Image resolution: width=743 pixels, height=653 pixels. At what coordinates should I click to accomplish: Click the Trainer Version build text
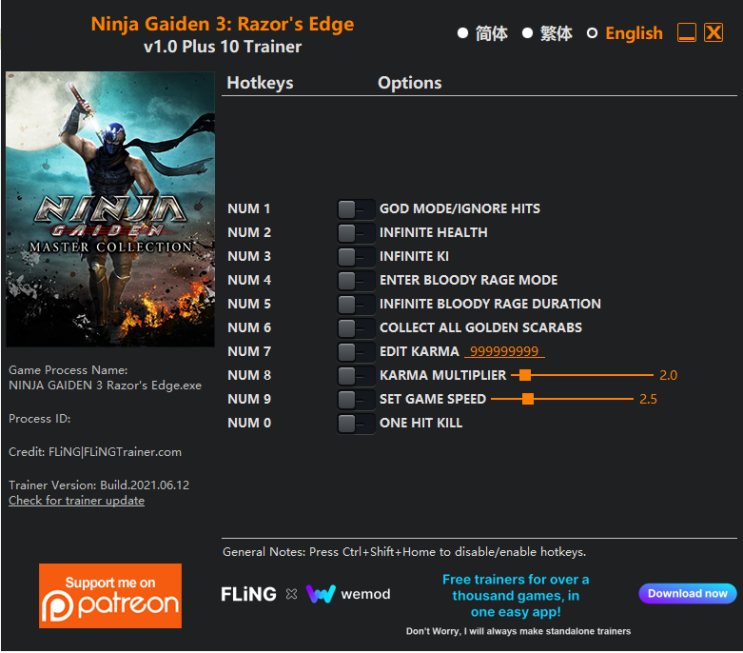(x=99, y=485)
